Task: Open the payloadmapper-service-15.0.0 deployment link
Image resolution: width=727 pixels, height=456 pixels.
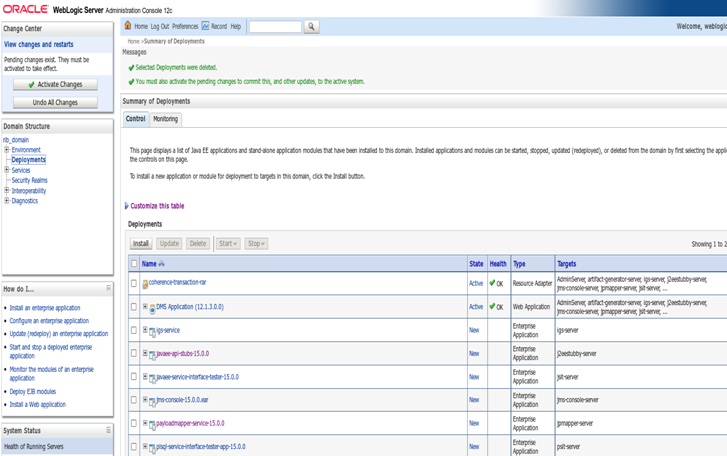Action: 190,423
